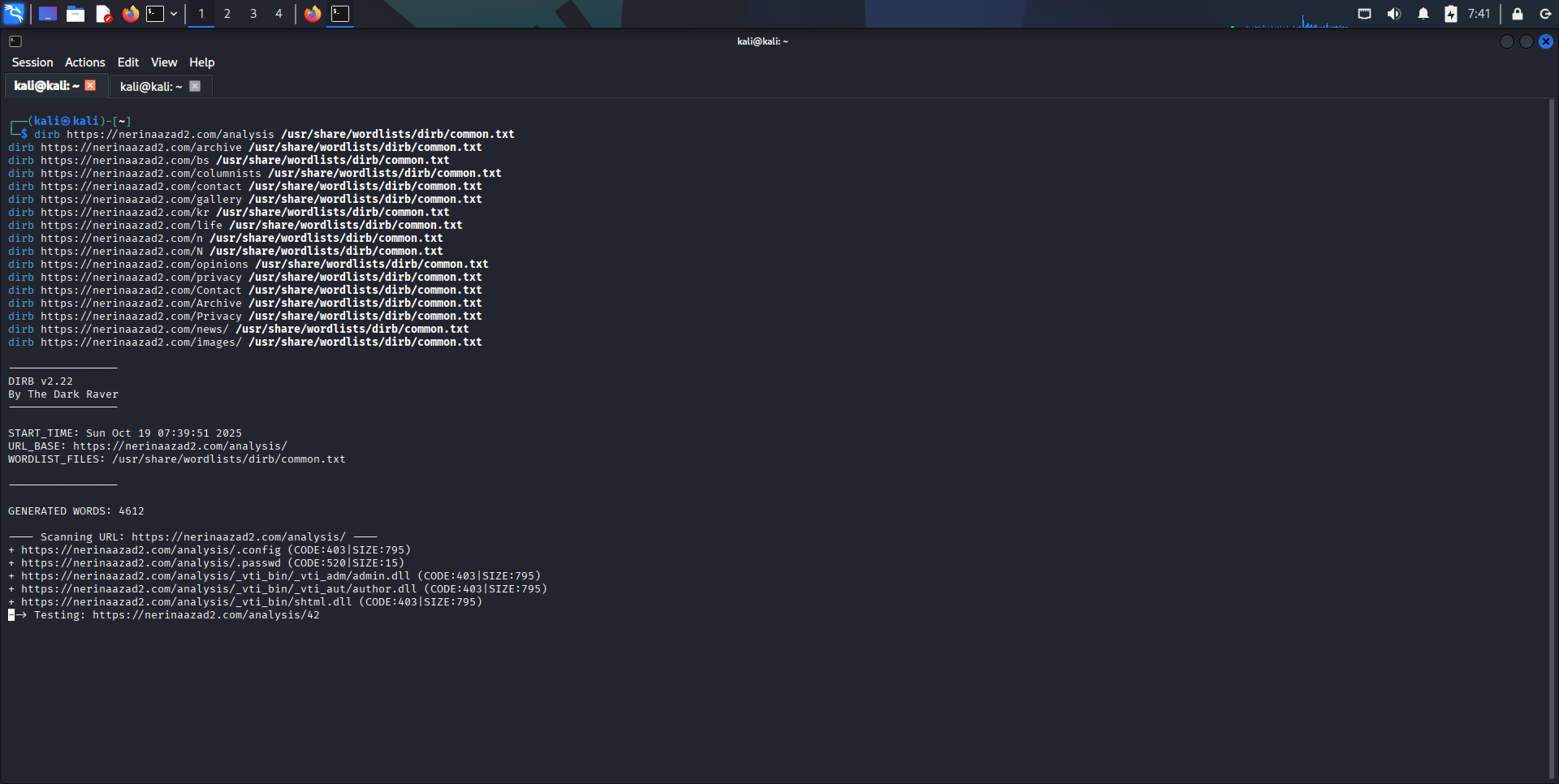Switch to workspace 4
Screen dimensions: 1559x784
click(279, 14)
